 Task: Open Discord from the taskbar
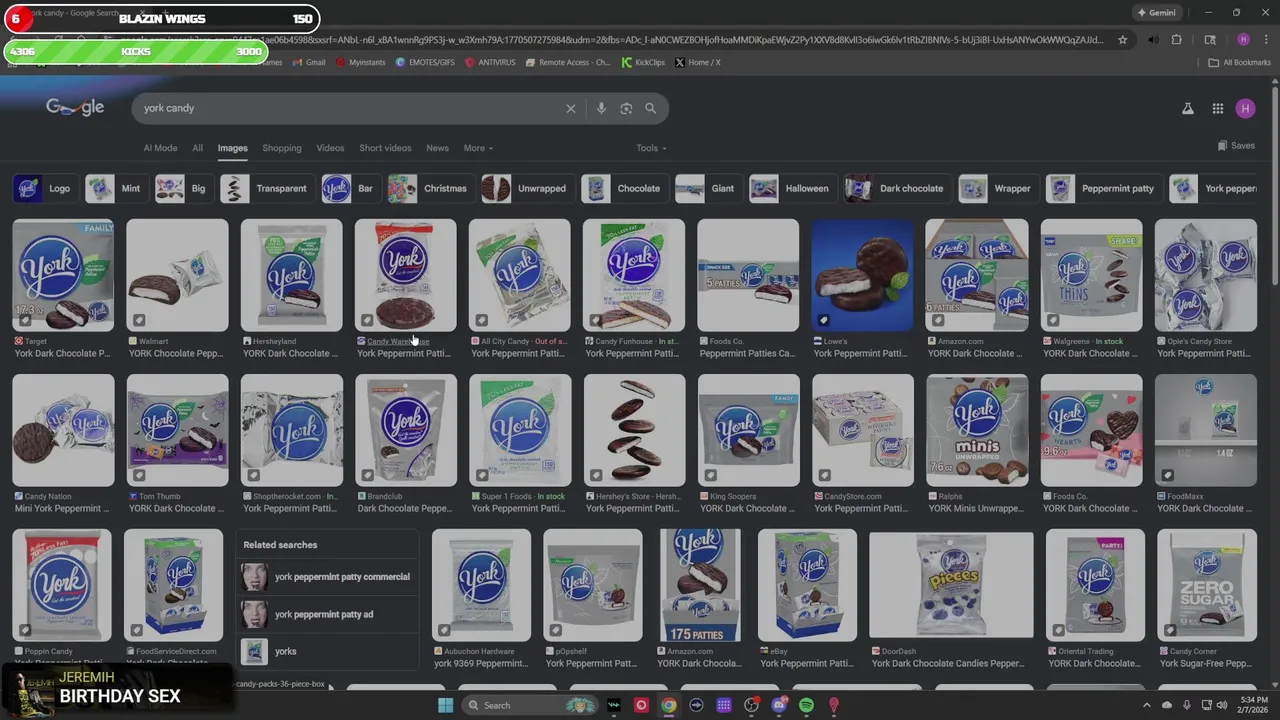[779, 705]
